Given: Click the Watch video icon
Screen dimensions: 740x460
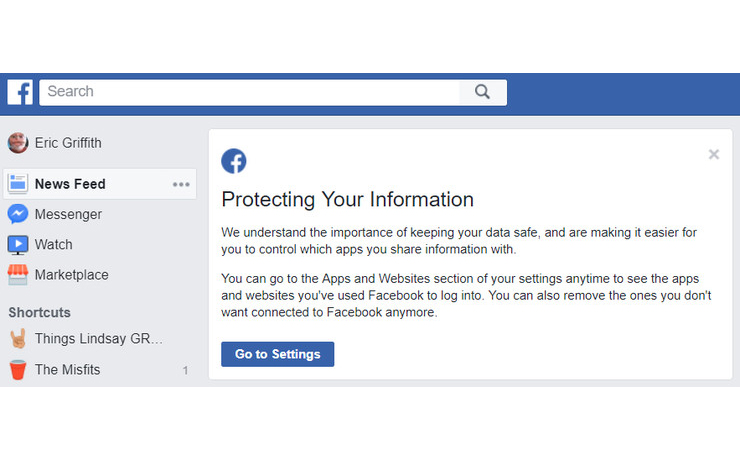Looking at the screenshot, I should click(18, 244).
